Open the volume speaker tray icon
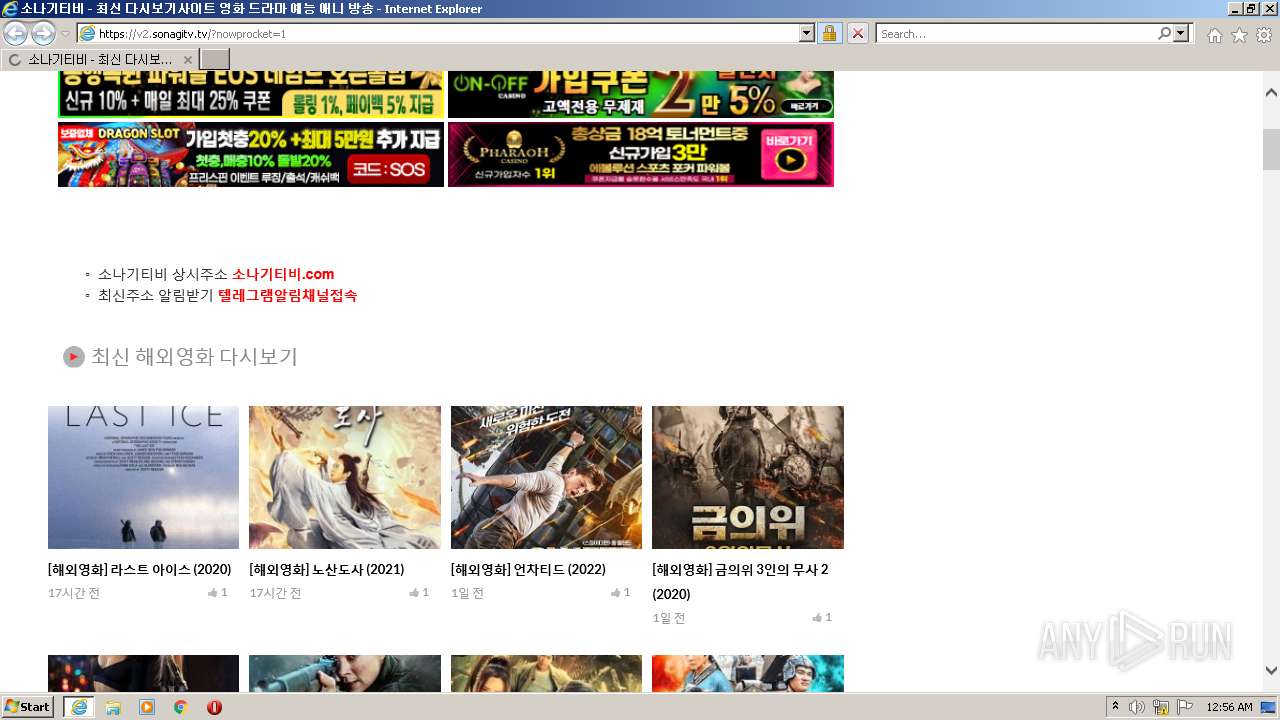 click(1137, 707)
